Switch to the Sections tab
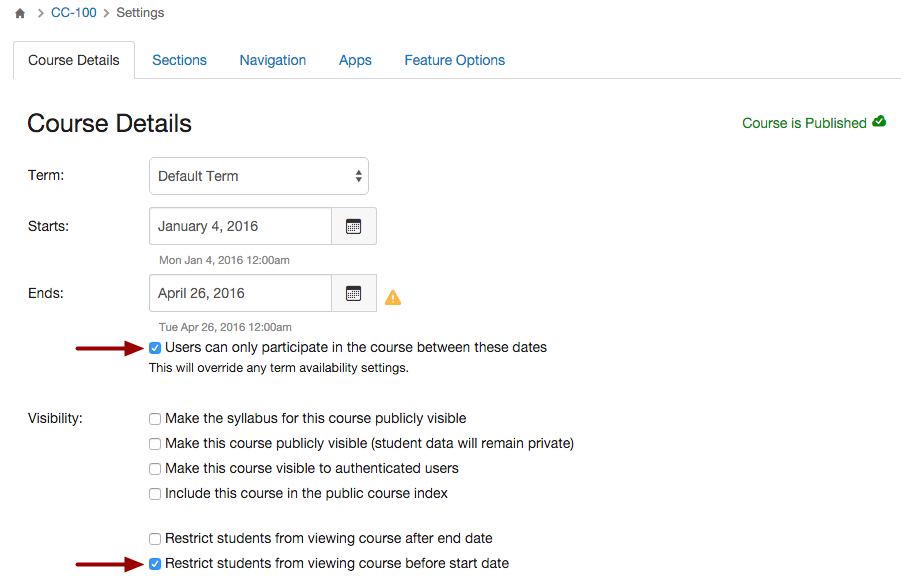 [179, 60]
